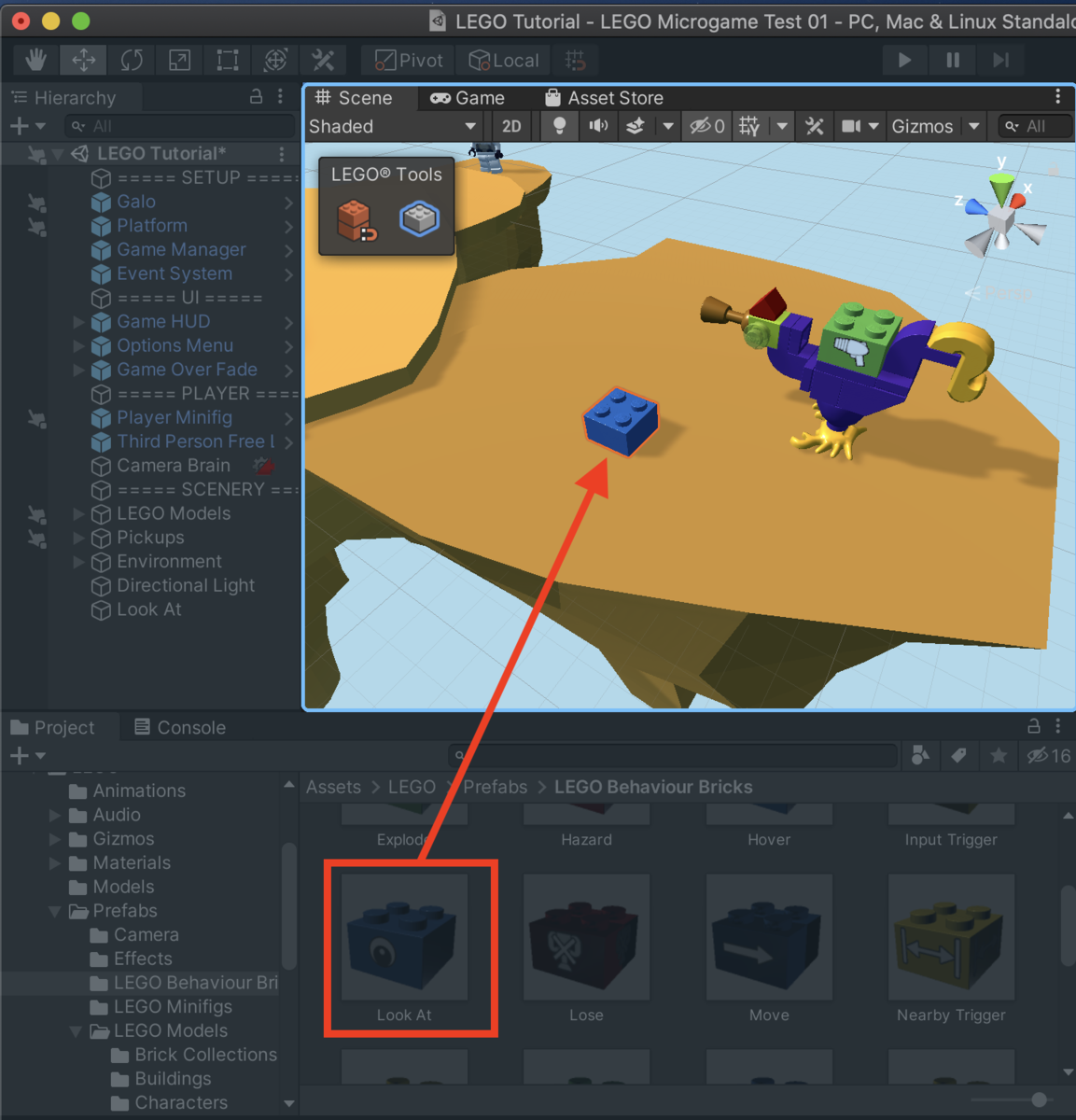Step one frame forward
The image size is (1076, 1120).
(1000, 60)
